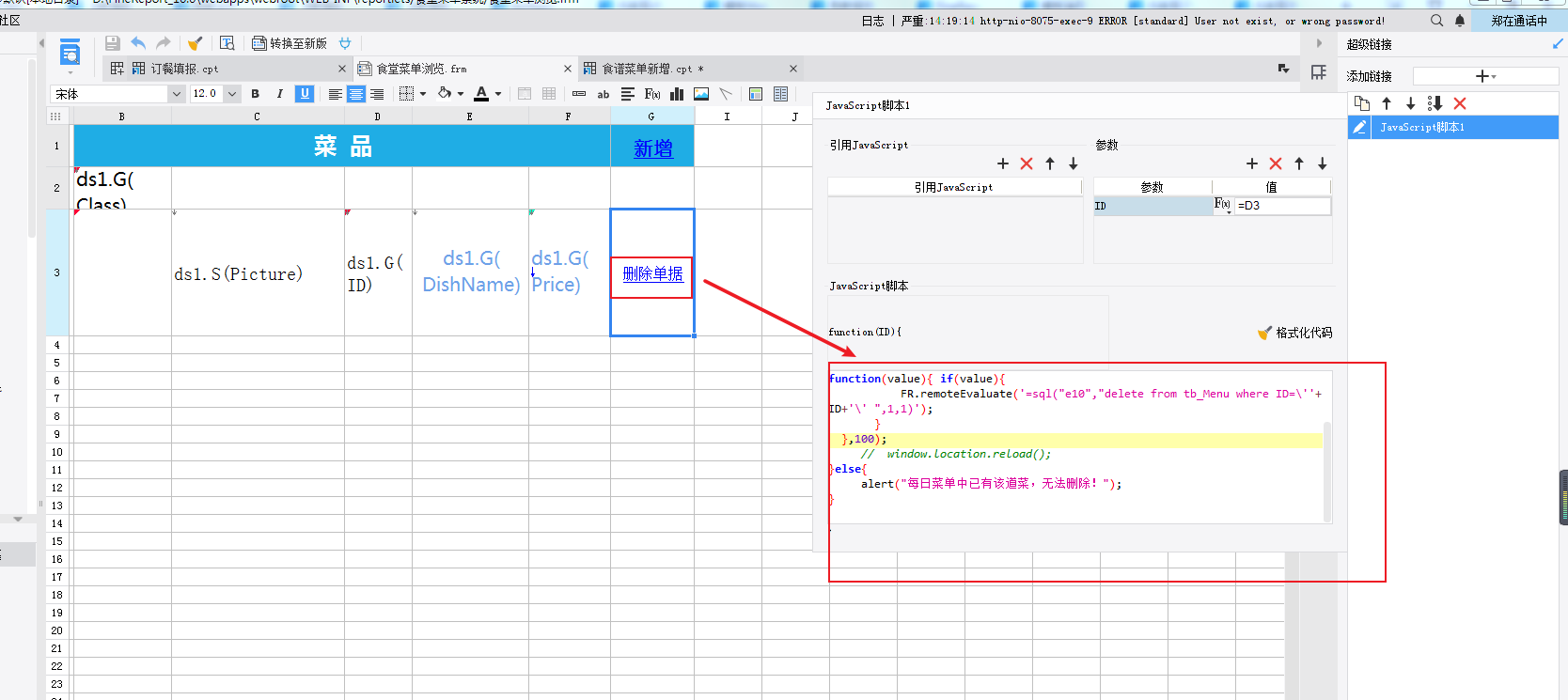Select cell ds1.G(Price)
The height and width of the screenshot is (700, 1568).
569,272
